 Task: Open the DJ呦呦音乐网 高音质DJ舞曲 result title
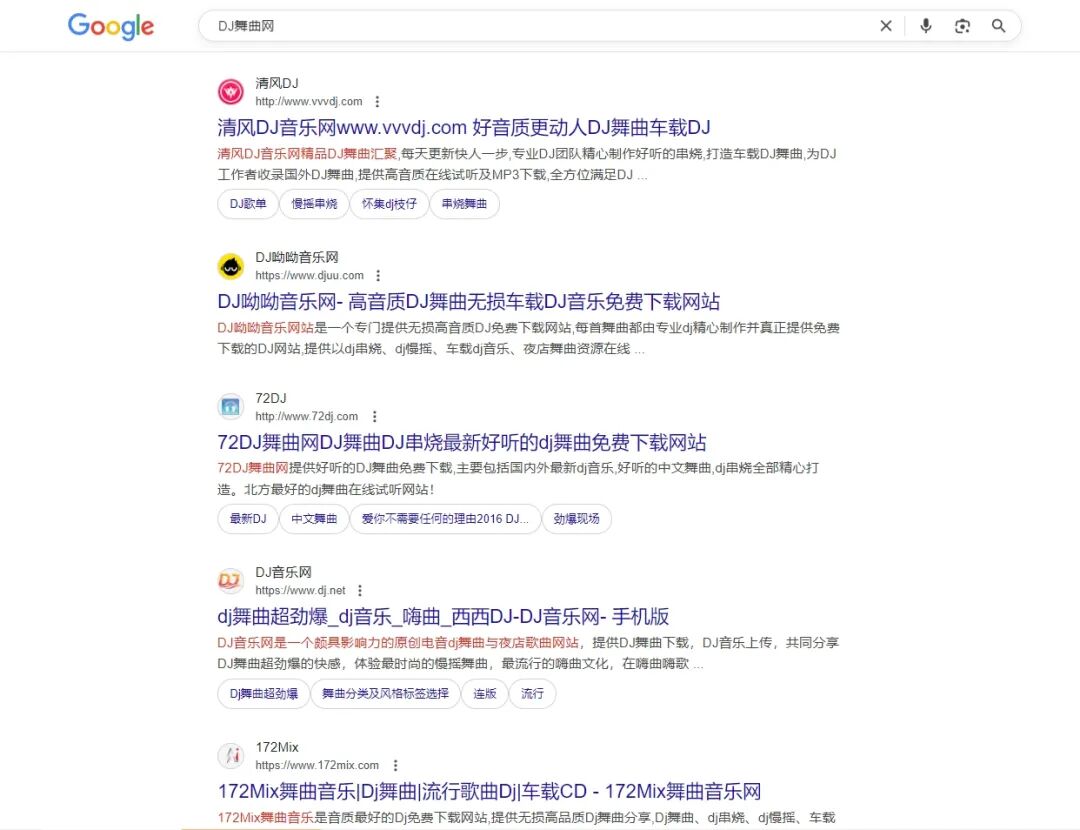[x=468, y=302]
